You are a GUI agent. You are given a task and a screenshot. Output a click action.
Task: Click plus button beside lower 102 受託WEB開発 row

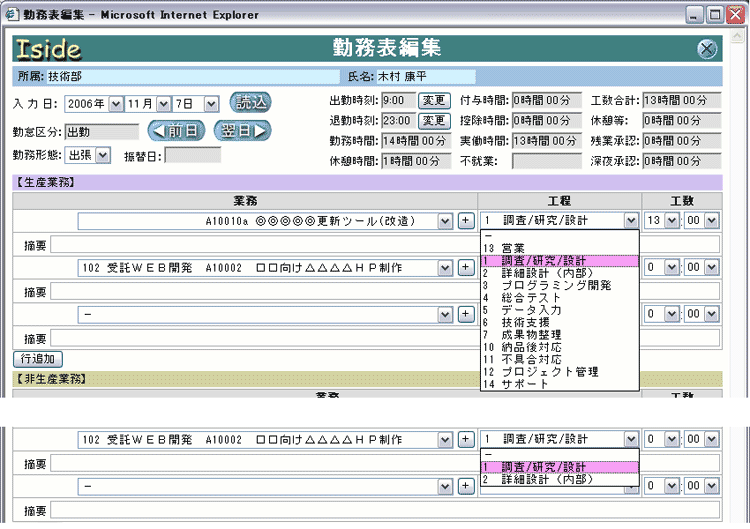point(466,439)
